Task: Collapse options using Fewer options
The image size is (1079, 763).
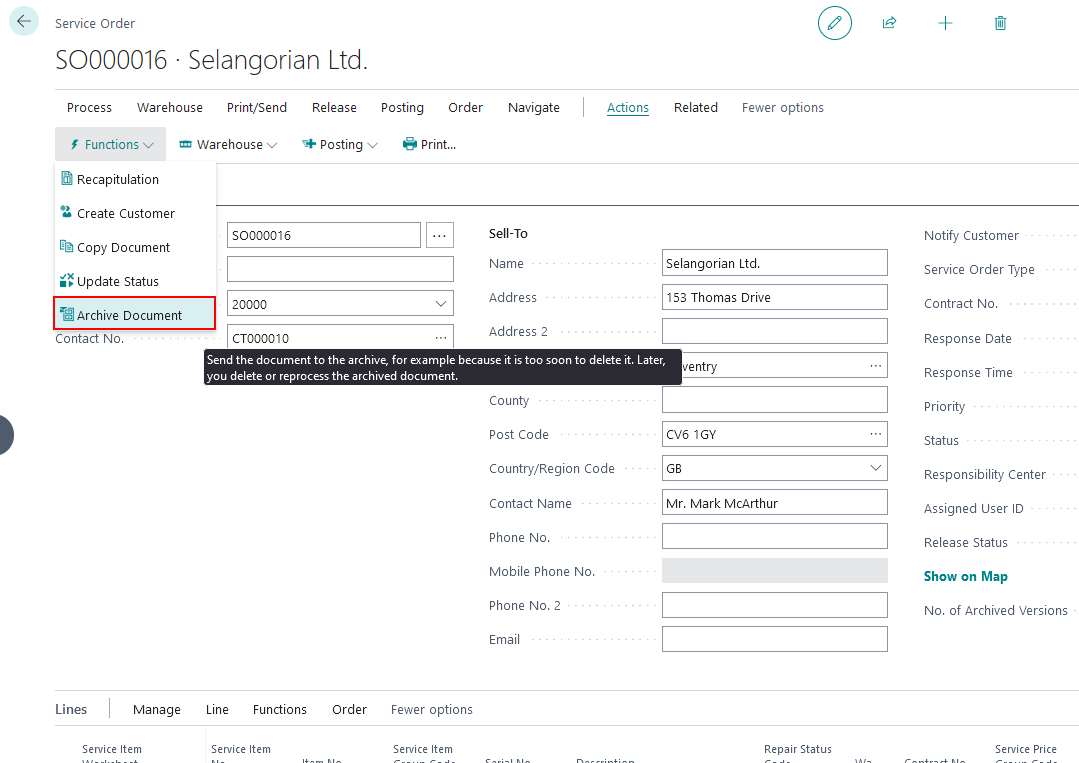Action: coord(782,107)
